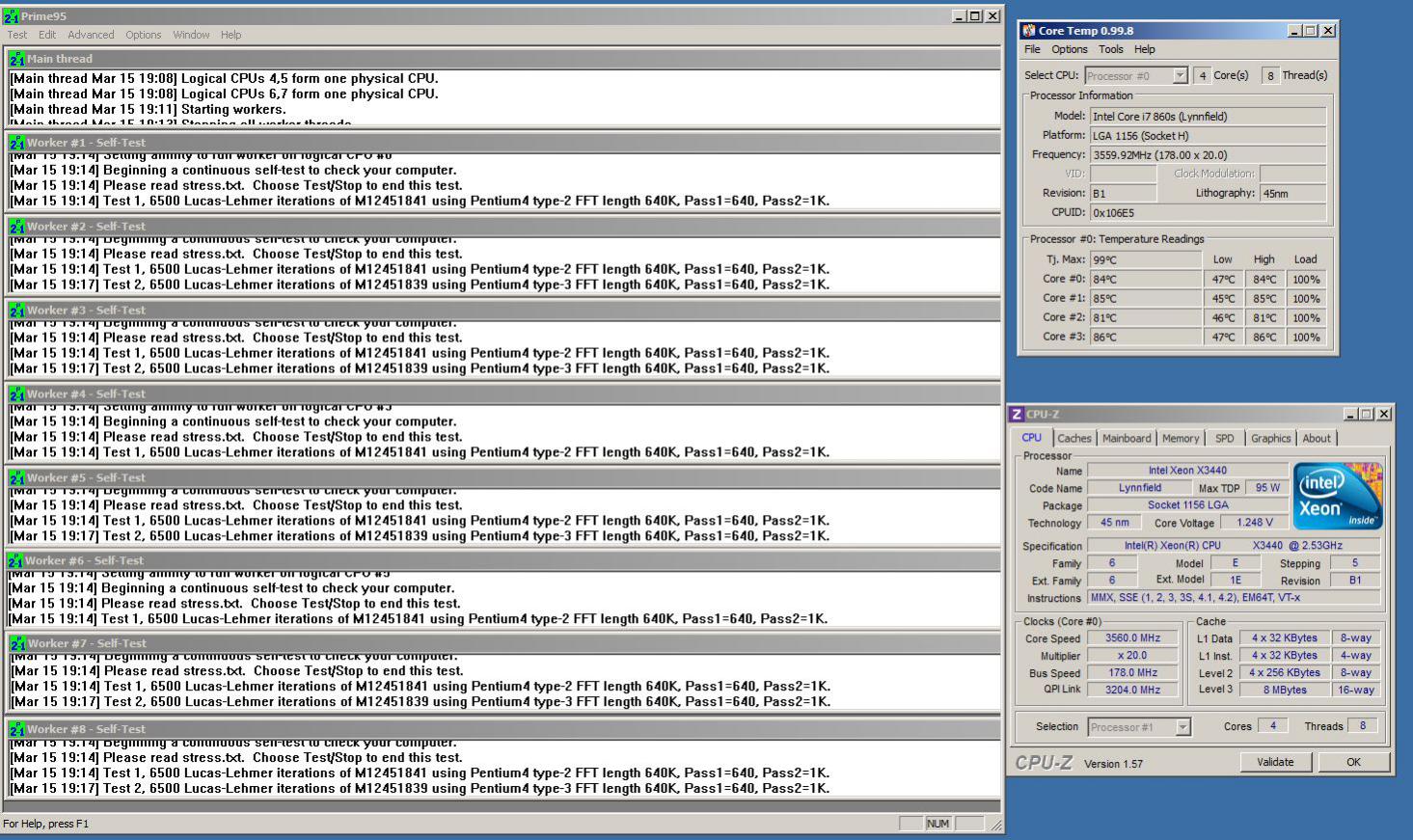Click the Validate button in CPU-Z
This screenshot has width=1413, height=840.
pos(1275,762)
